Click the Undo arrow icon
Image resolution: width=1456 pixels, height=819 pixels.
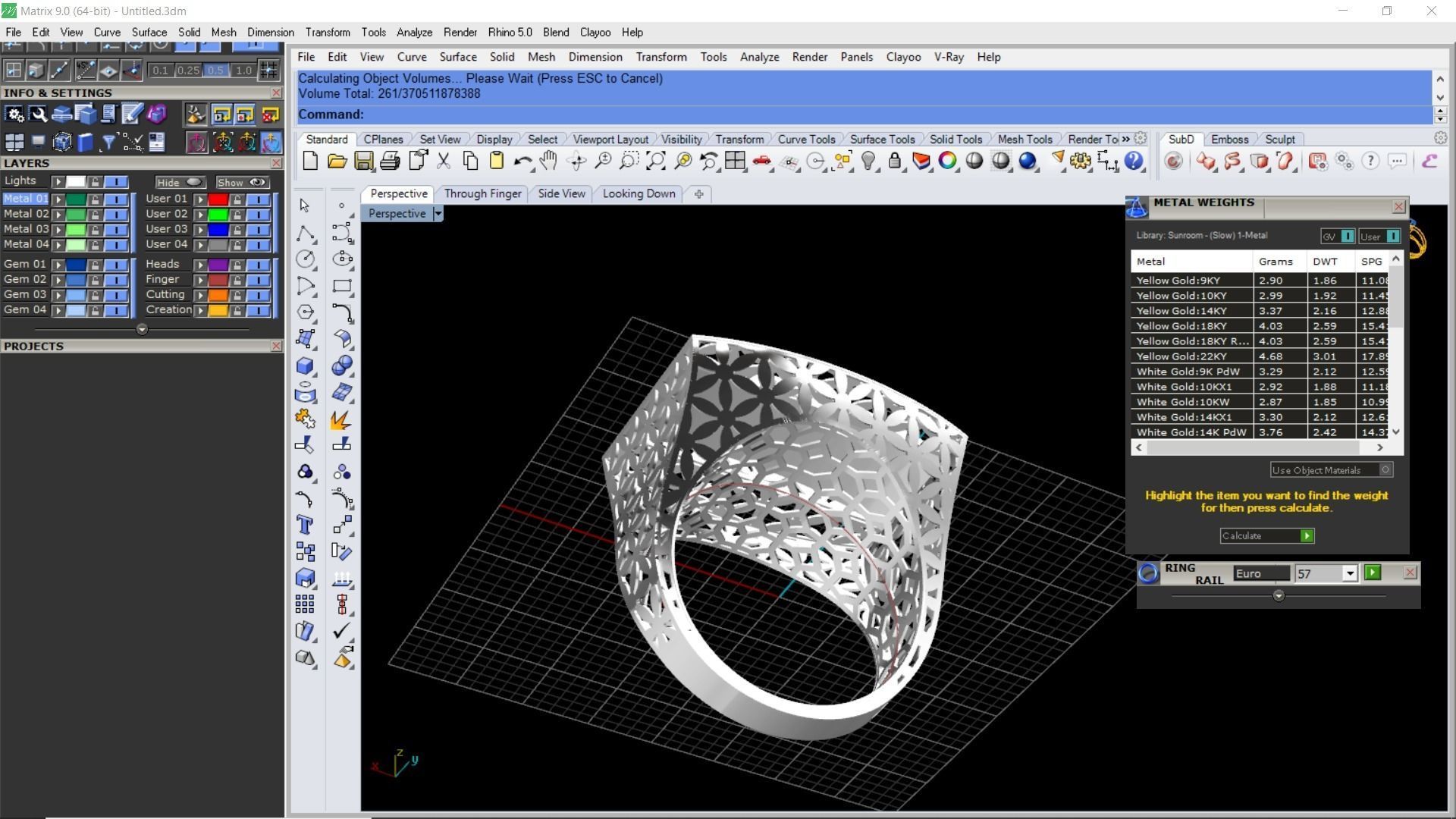coord(522,161)
